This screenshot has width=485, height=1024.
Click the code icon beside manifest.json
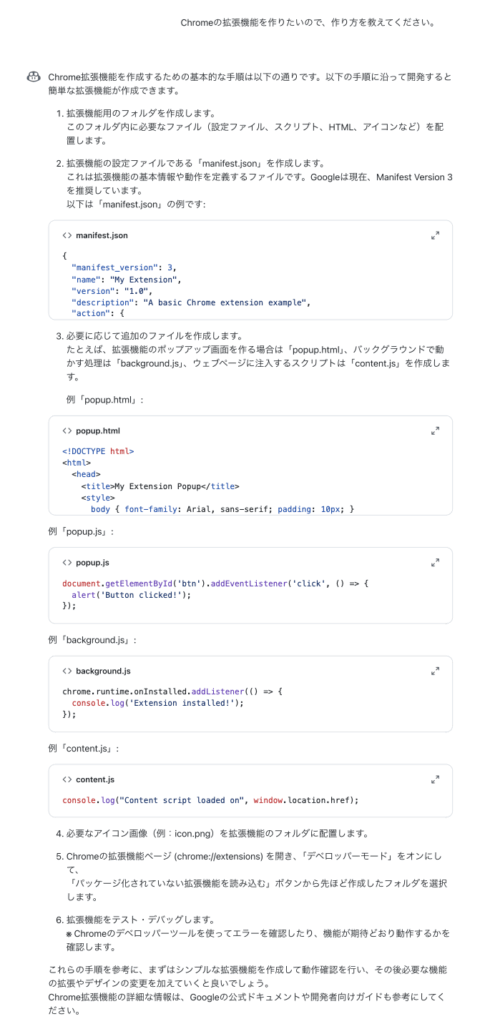(67, 235)
